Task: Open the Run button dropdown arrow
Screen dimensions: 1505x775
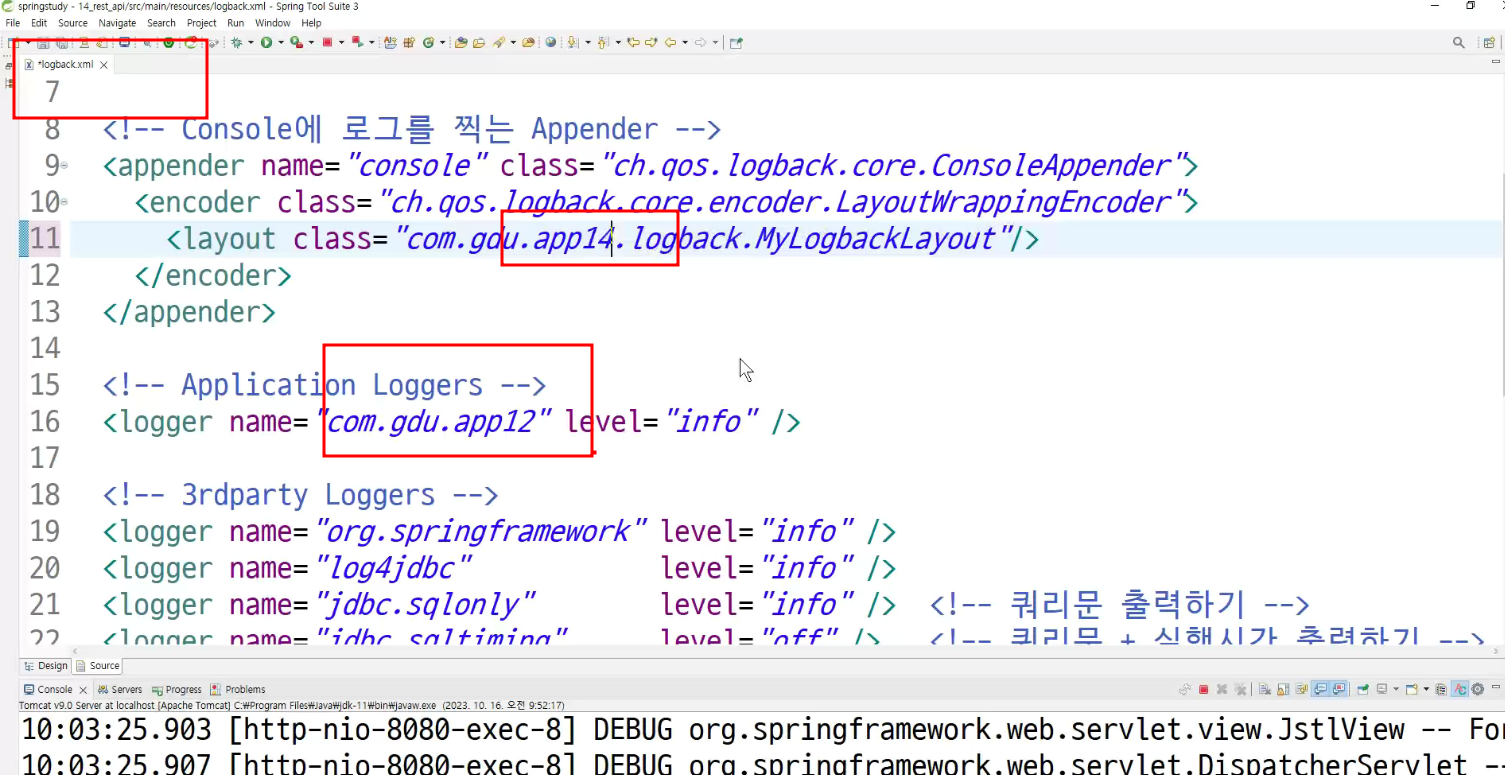Action: pyautogui.click(x=281, y=43)
